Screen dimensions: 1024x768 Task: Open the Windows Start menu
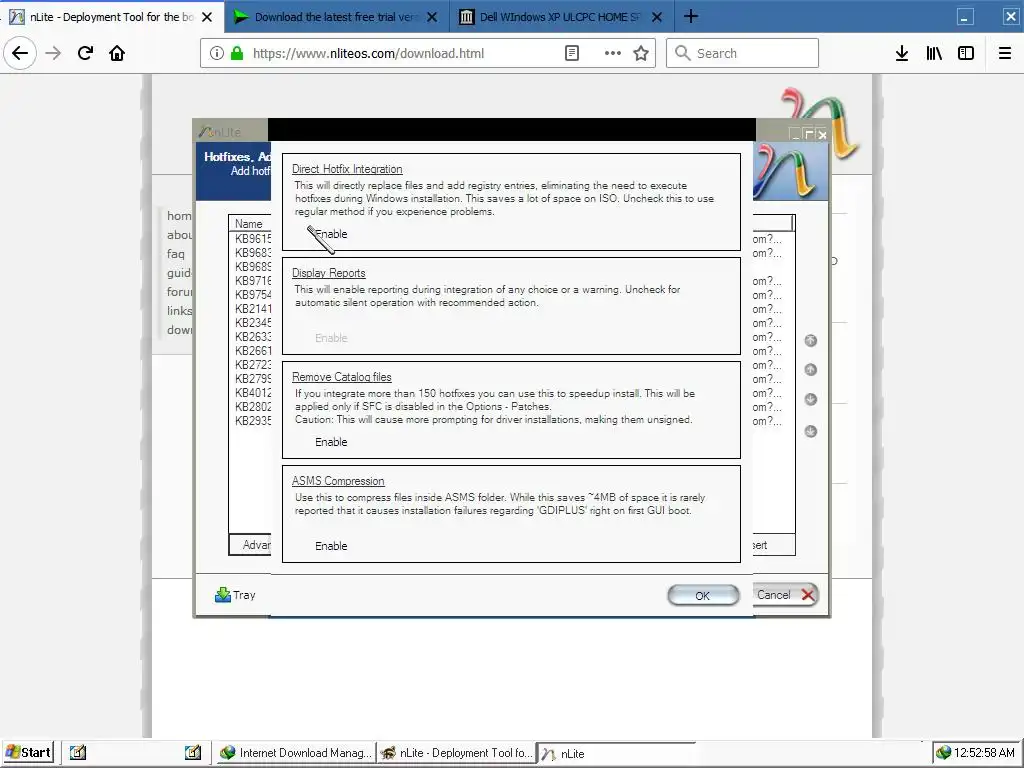[28, 752]
